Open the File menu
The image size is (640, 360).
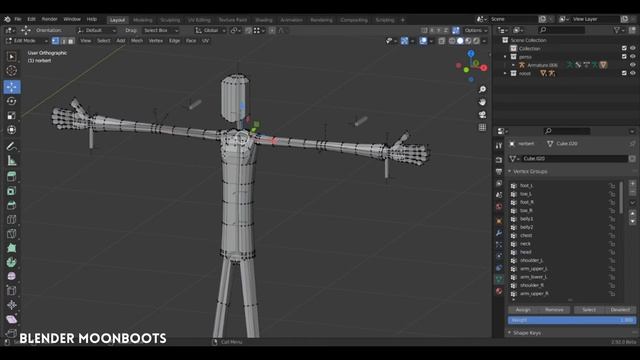[x=18, y=19]
